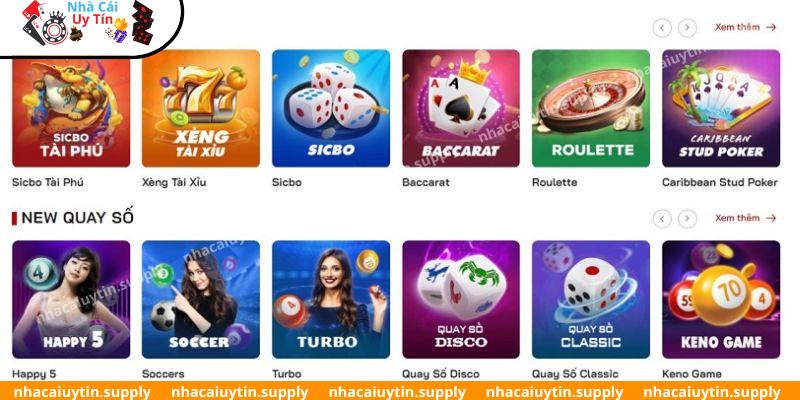This screenshot has height=400, width=800.
Task: Click previous arrow in top game row
Action: point(662,28)
